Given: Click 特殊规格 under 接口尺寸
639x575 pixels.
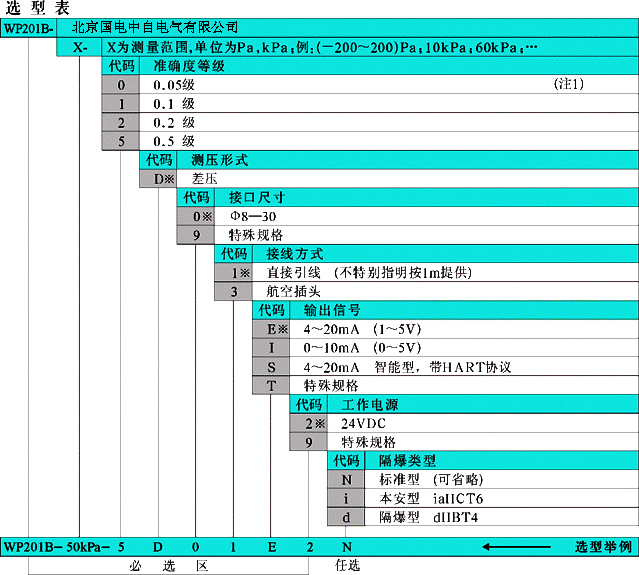Looking at the screenshot, I should pos(256,235).
